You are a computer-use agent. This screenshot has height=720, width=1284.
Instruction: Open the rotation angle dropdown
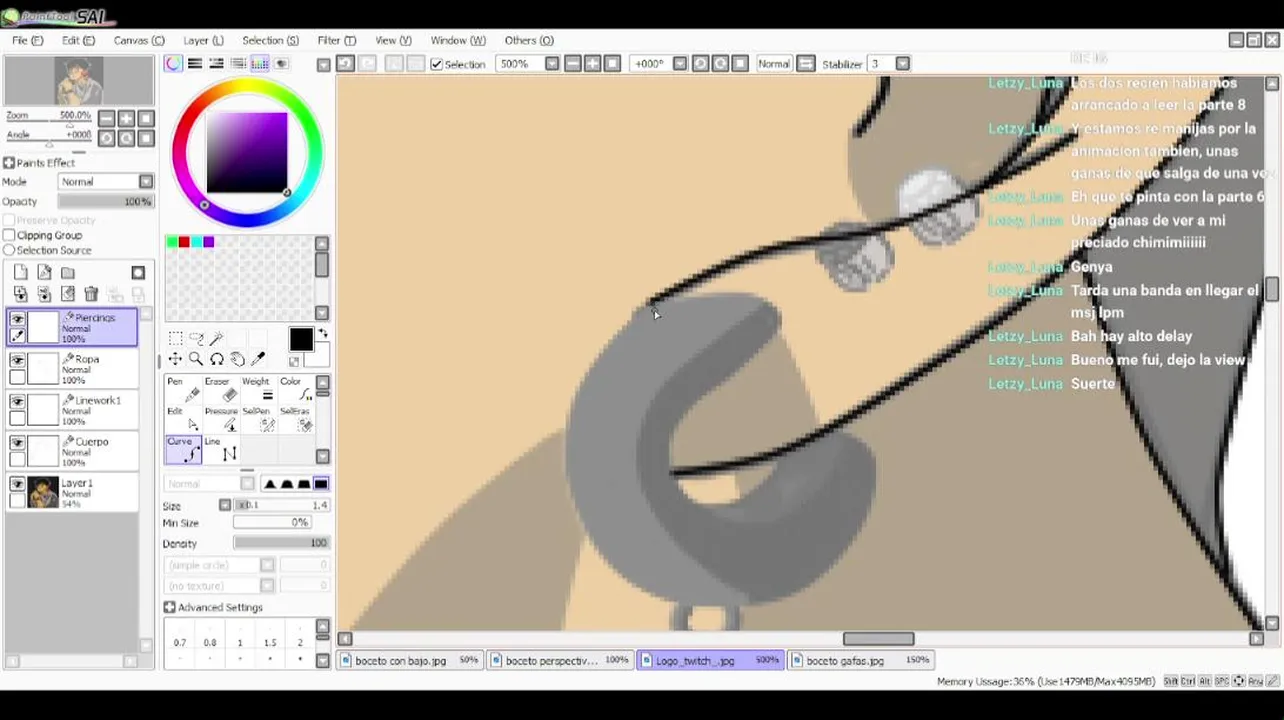[x=680, y=64]
